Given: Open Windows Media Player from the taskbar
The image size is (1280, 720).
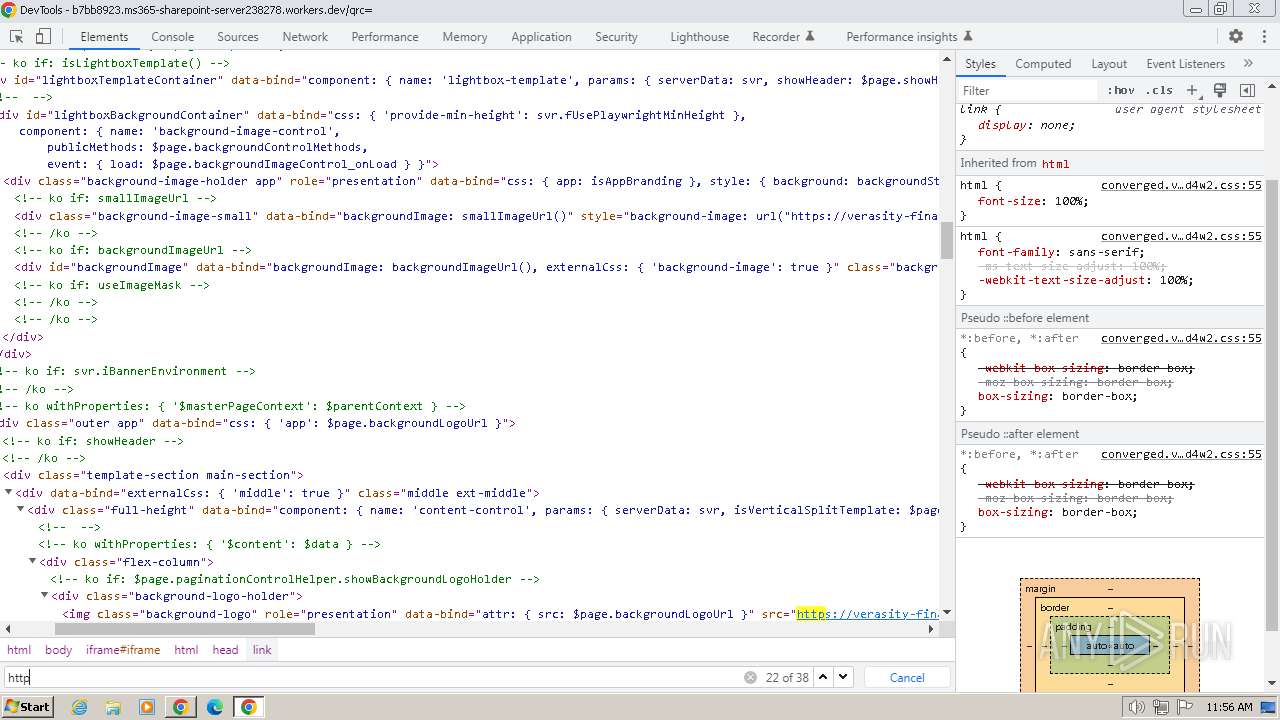Looking at the screenshot, I should [147, 707].
